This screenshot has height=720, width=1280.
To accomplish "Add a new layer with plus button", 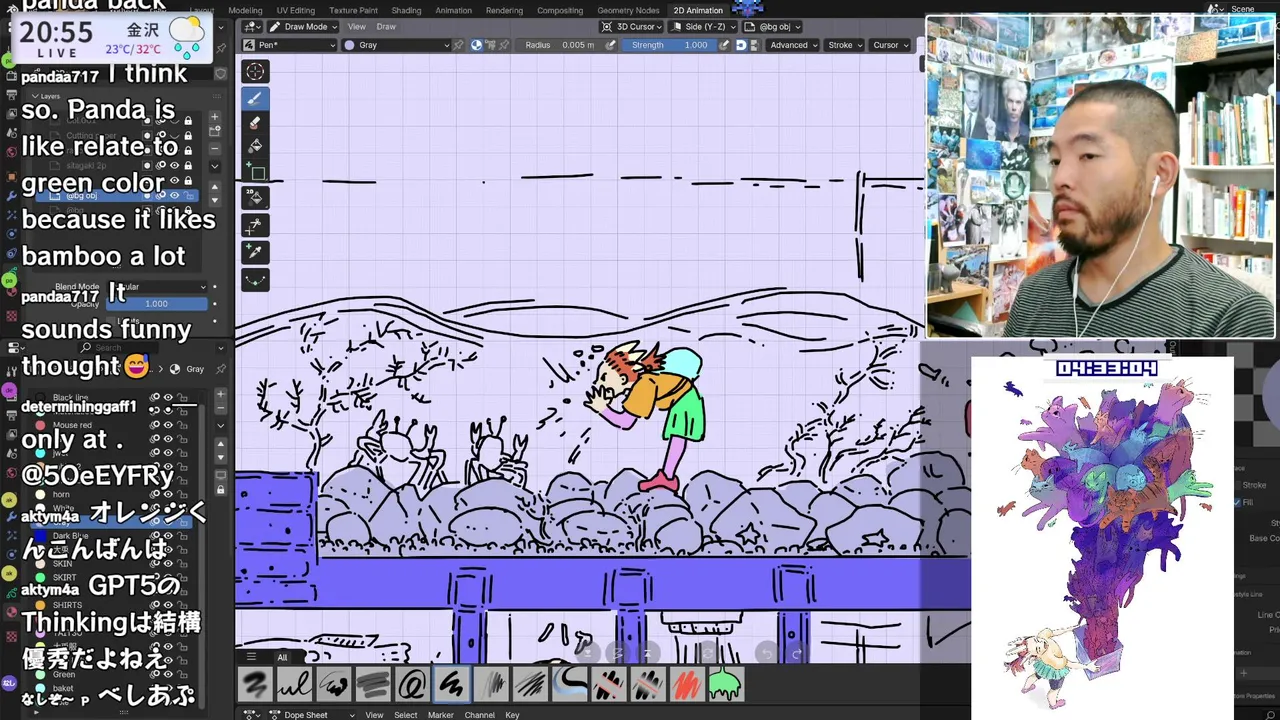I will pos(214,117).
